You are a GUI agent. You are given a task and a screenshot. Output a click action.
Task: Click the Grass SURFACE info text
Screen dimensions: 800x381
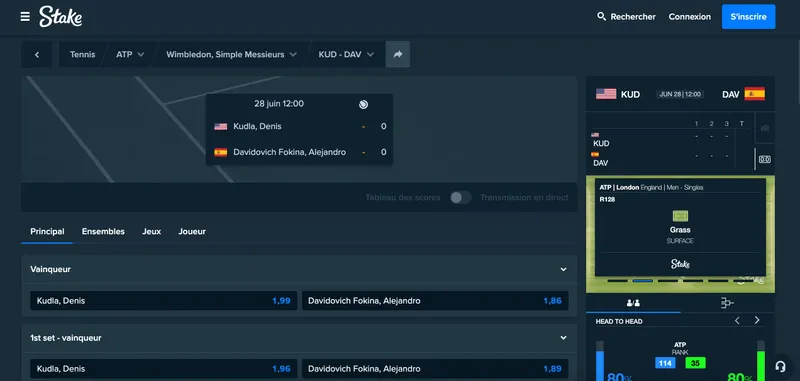pyautogui.click(x=680, y=235)
